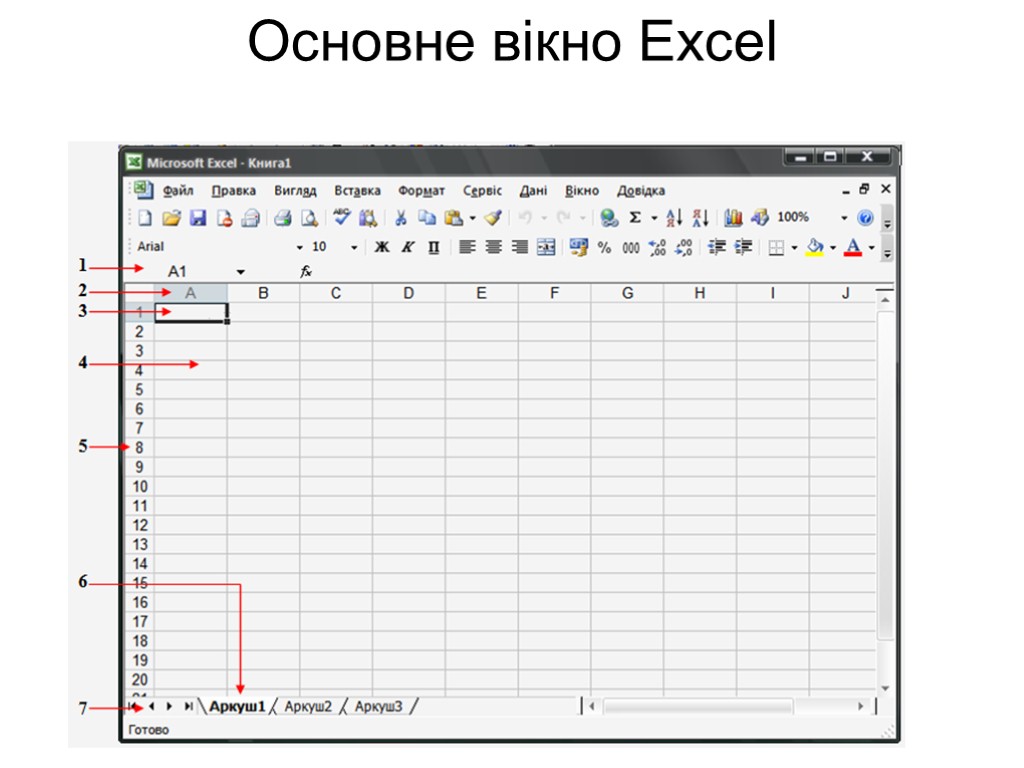Click the horizontal scrollbar thumb

point(697,707)
